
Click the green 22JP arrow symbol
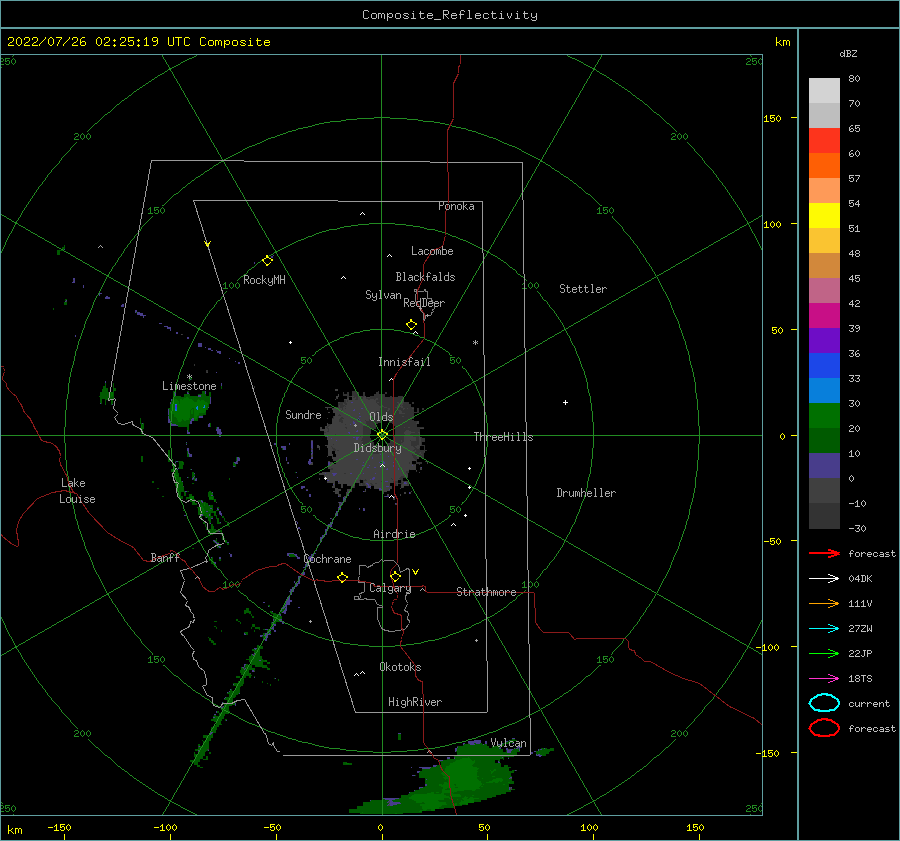(824, 653)
